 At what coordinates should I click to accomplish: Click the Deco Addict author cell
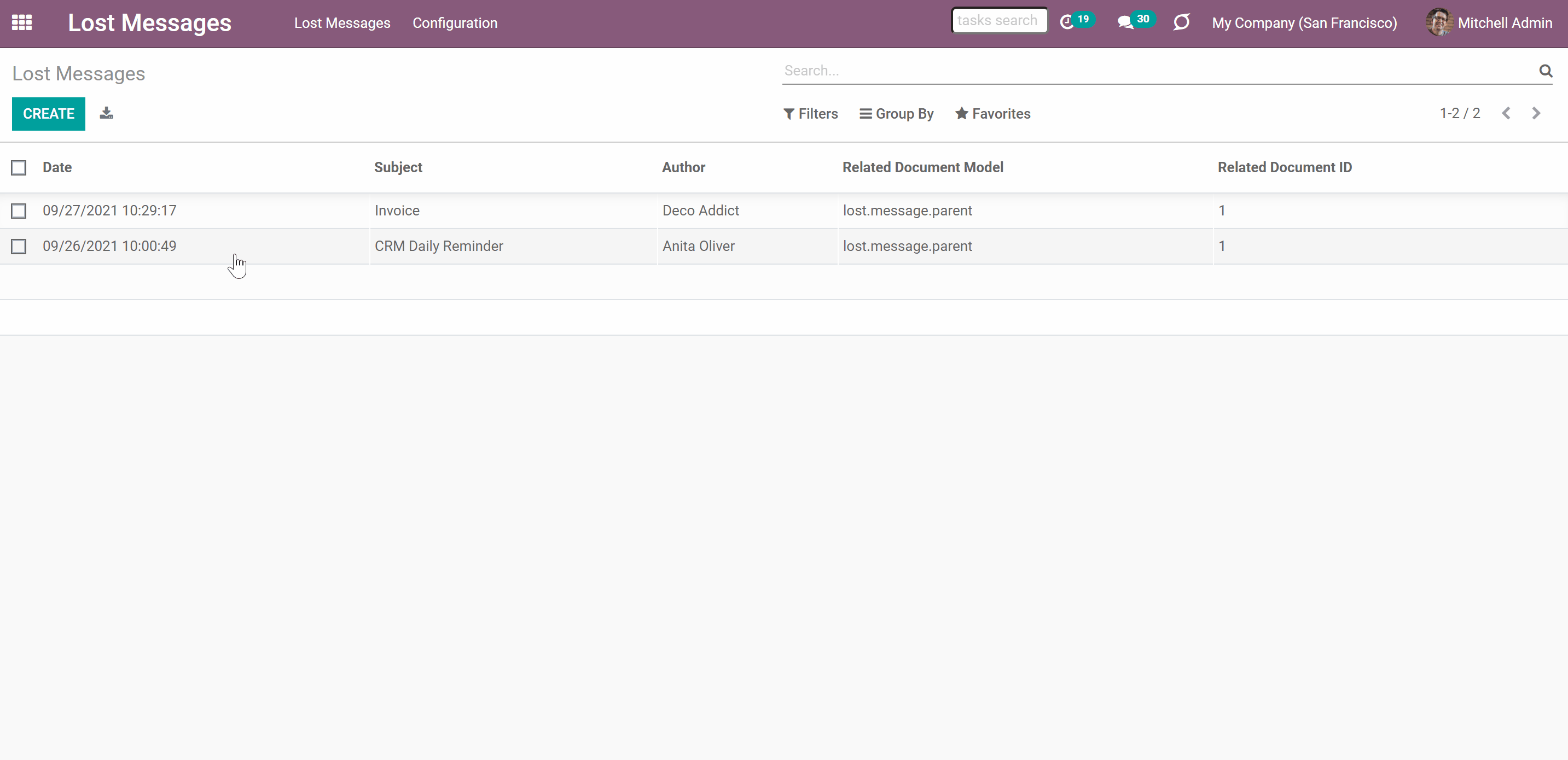click(701, 211)
